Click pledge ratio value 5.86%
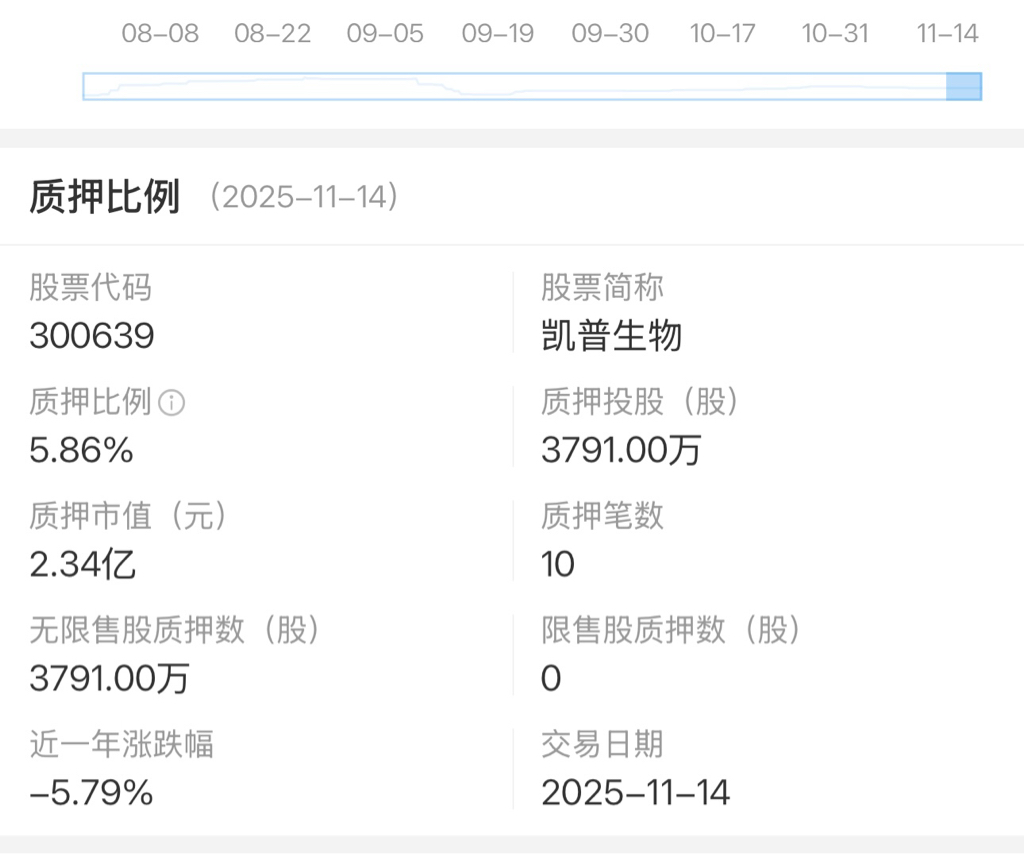The width and height of the screenshot is (1024, 854). [82, 450]
